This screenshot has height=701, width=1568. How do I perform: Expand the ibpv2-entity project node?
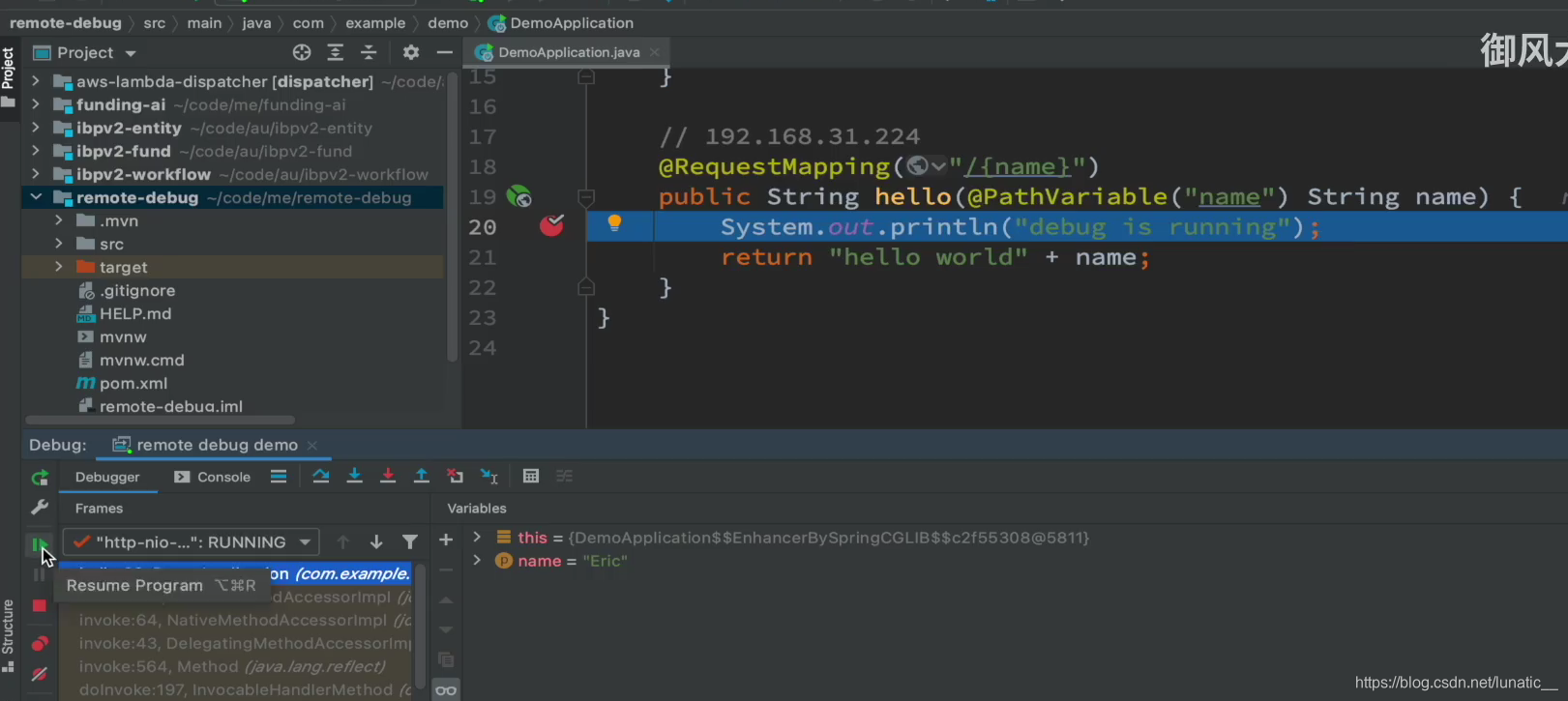point(36,128)
